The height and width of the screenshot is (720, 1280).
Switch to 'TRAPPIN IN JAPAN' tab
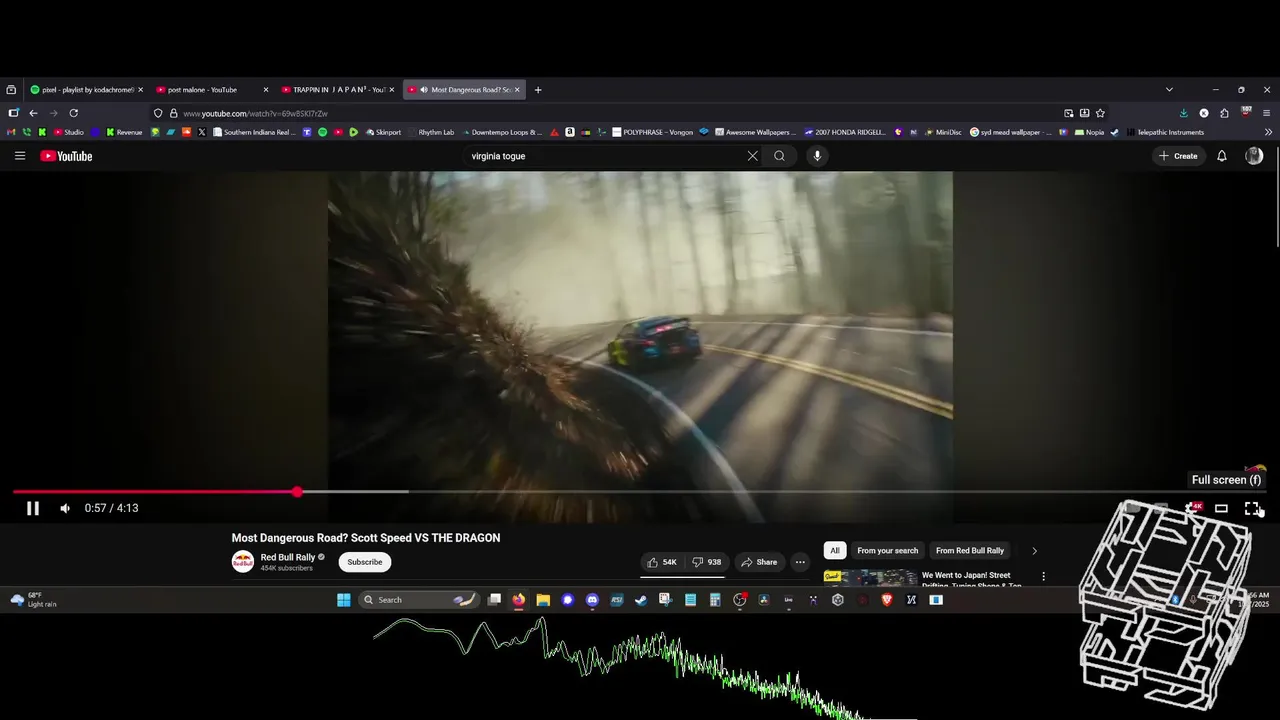[338, 90]
